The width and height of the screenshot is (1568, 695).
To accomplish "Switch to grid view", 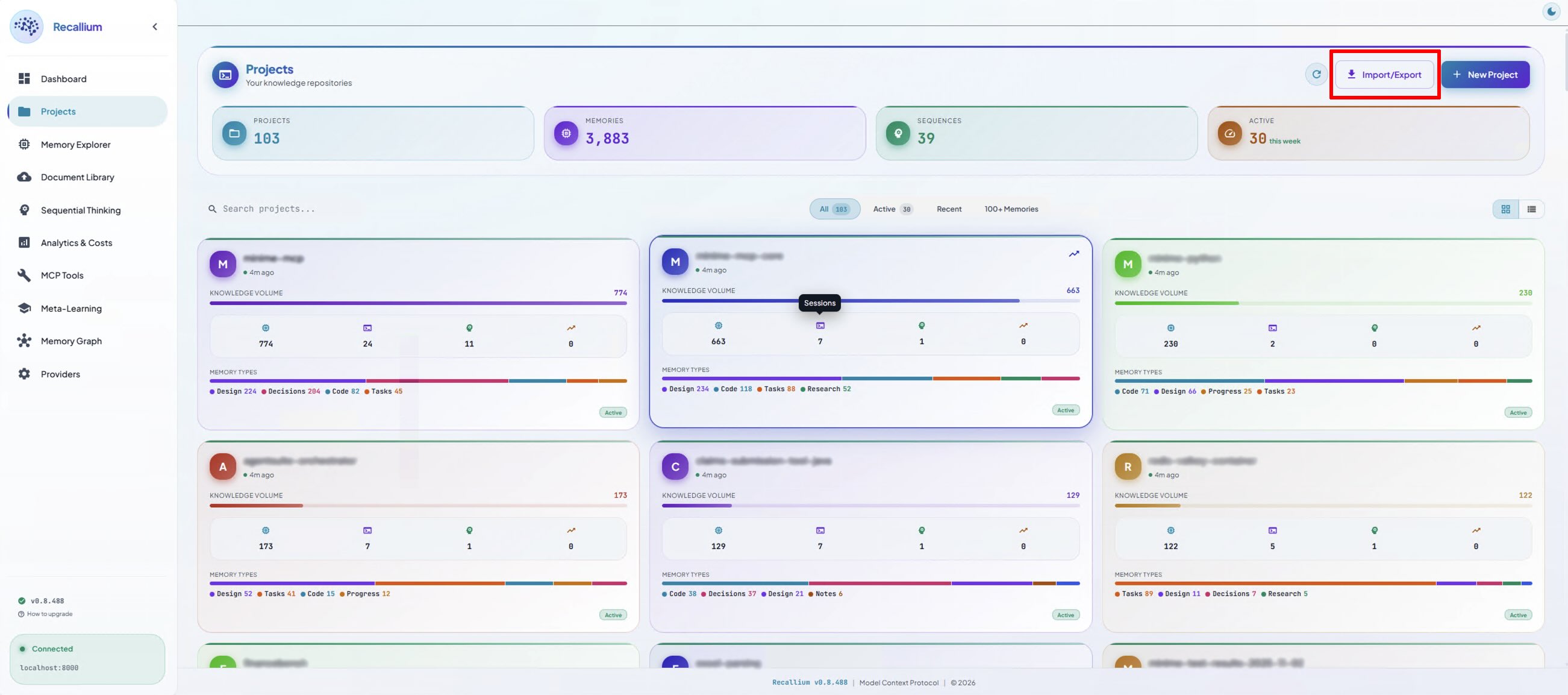I will [1505, 209].
